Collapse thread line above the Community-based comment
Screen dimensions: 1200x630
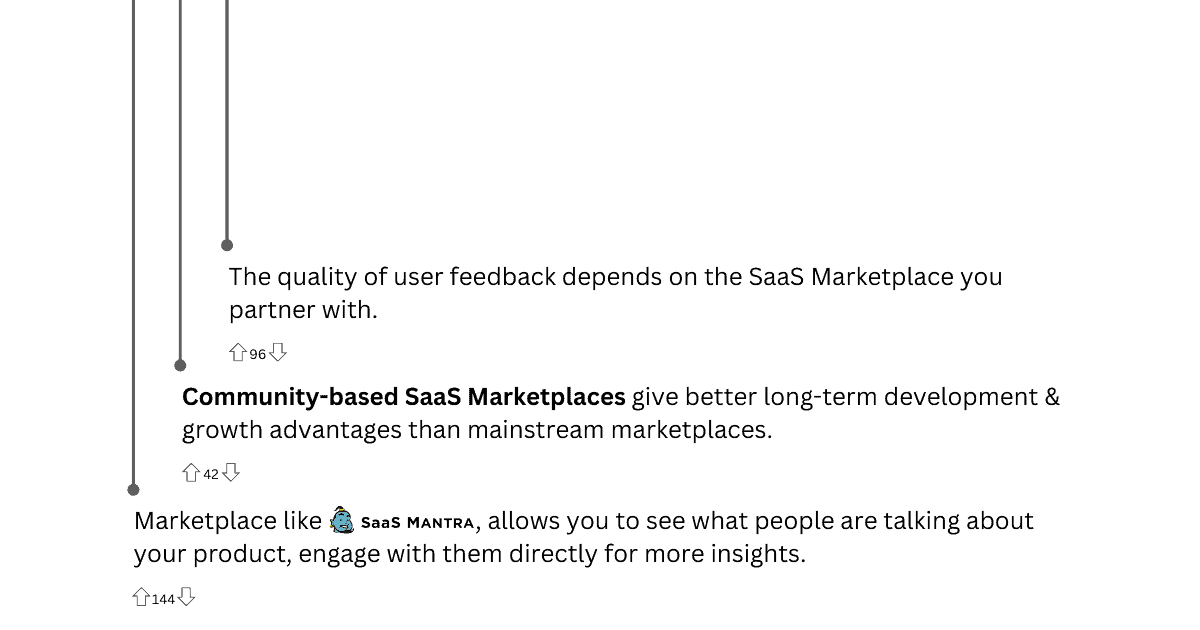(x=180, y=180)
